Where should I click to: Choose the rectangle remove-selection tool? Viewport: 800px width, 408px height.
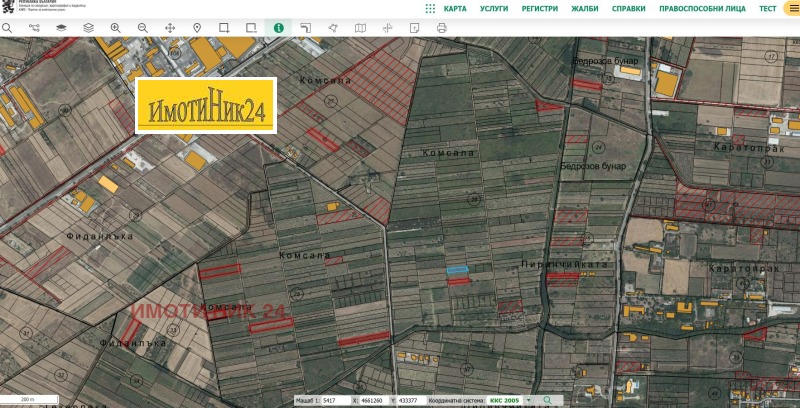tap(251, 28)
